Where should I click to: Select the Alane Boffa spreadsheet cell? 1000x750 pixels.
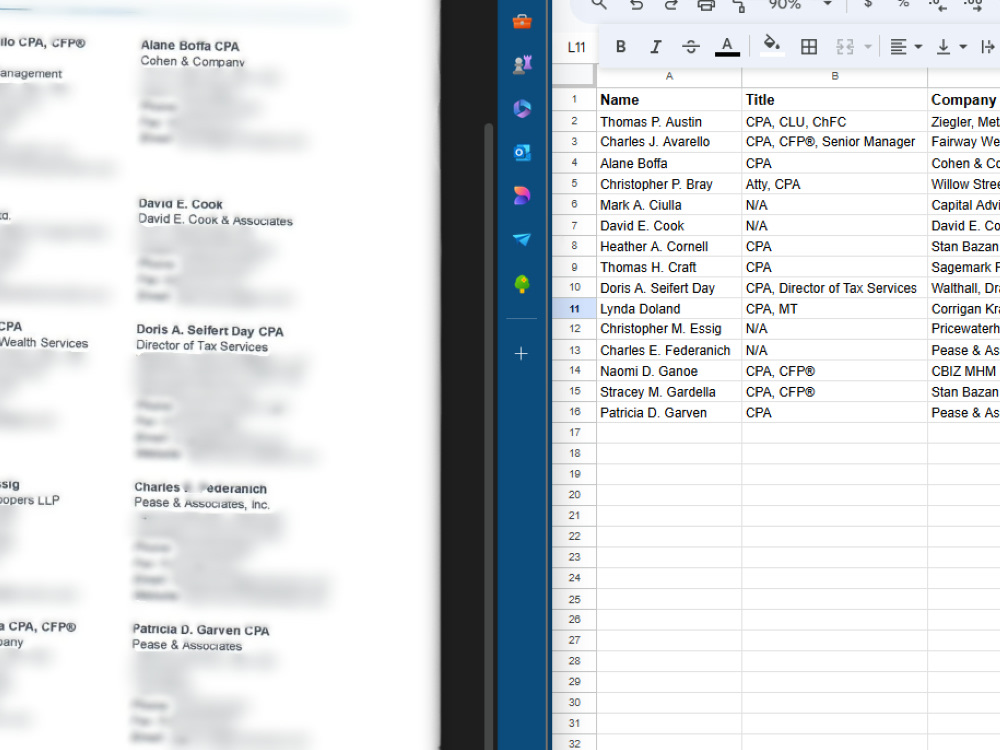point(669,163)
